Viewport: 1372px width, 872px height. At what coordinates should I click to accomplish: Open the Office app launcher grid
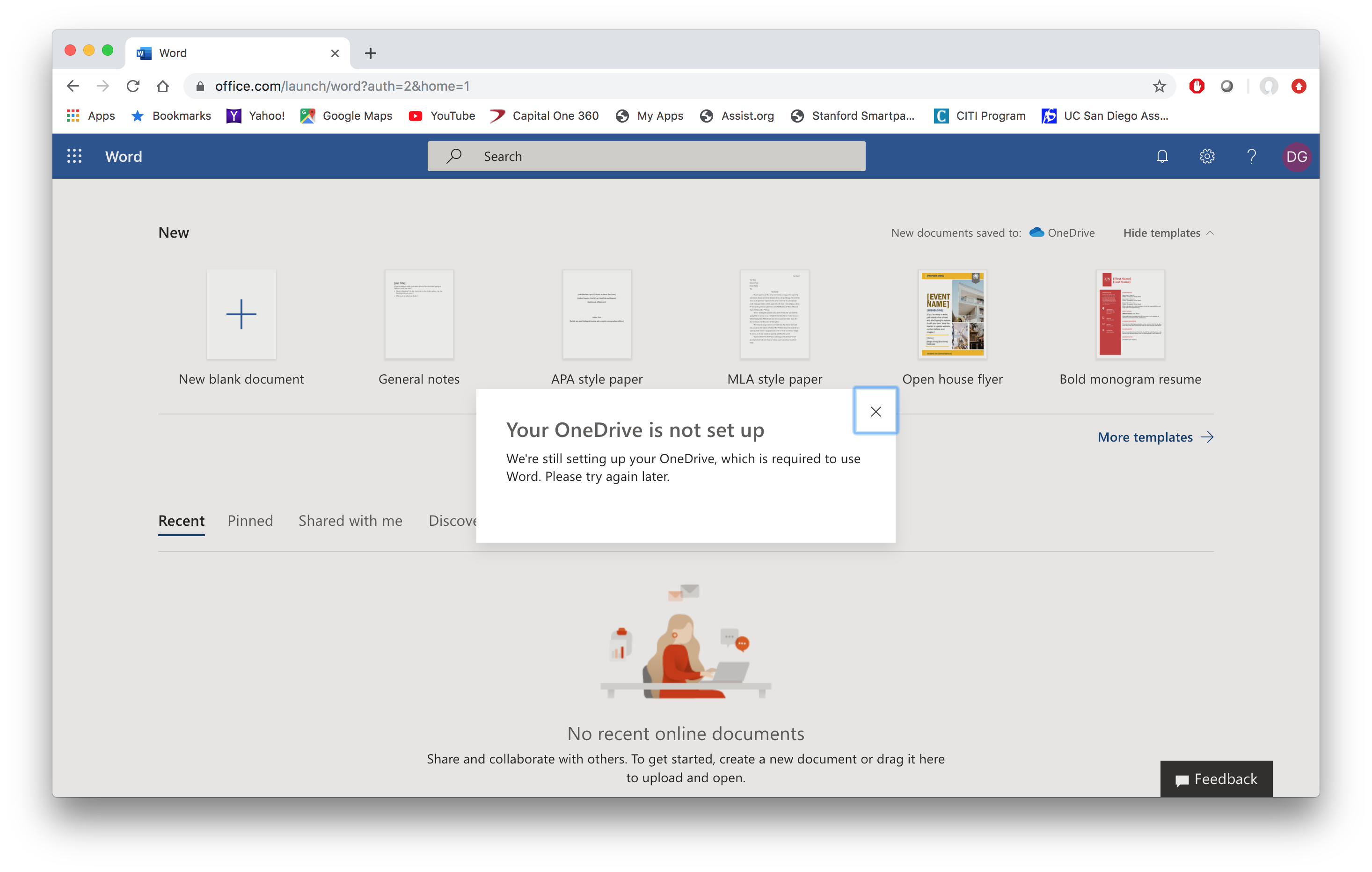click(x=74, y=156)
